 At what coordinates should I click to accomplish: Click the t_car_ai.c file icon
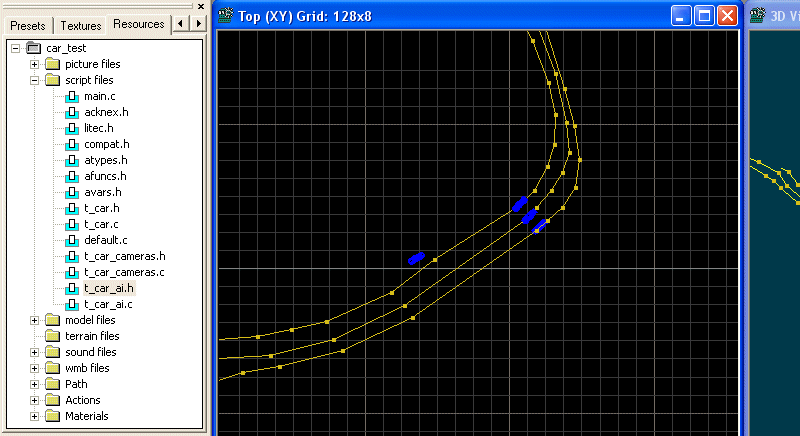coord(71,304)
